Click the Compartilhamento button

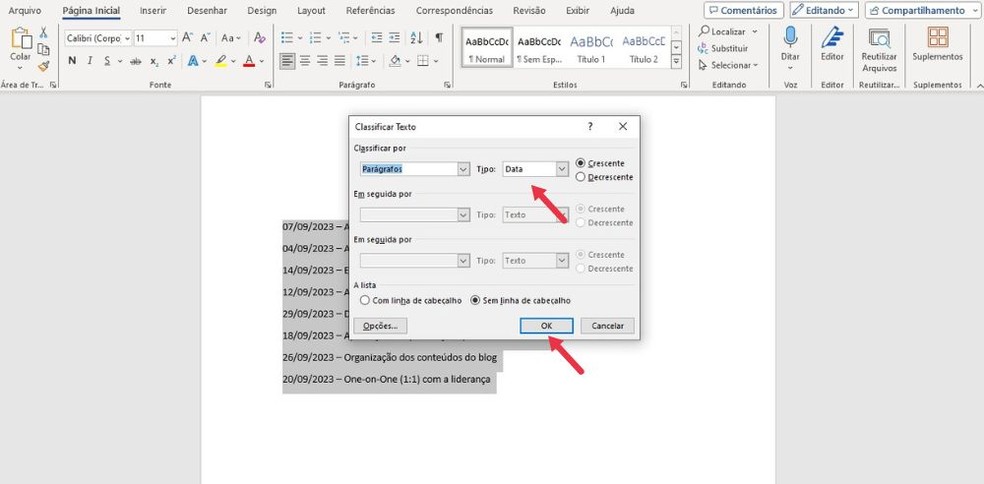[x=918, y=10]
